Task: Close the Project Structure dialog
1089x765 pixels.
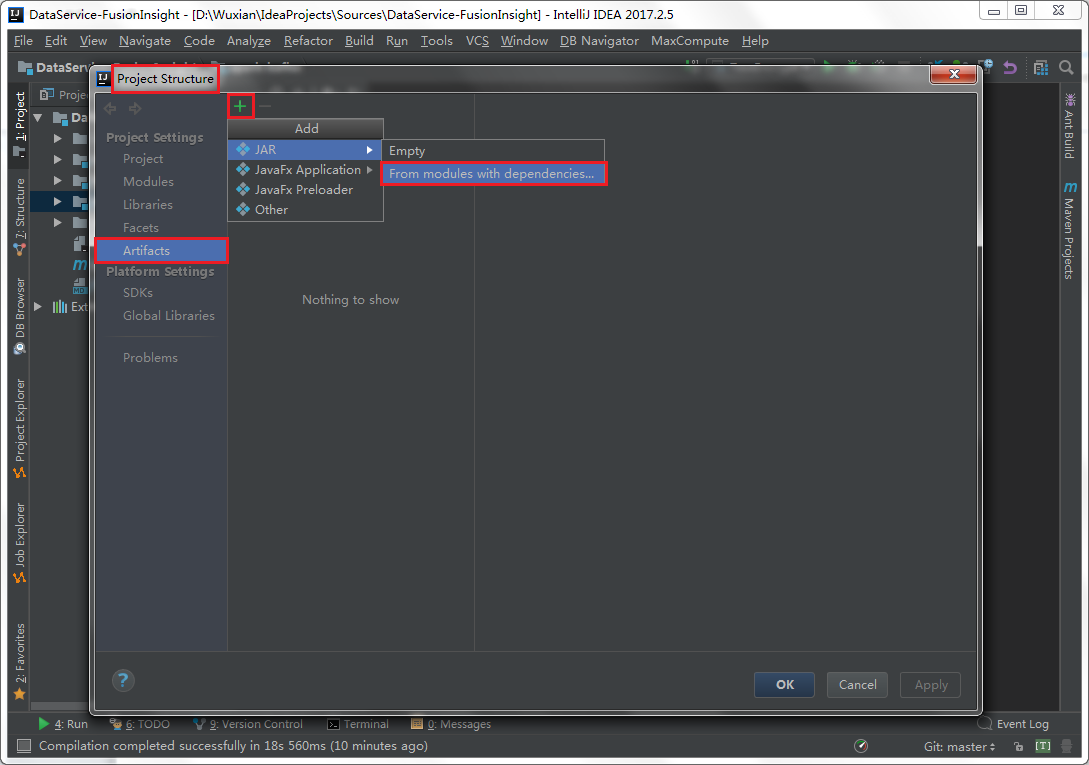Action: [954, 74]
